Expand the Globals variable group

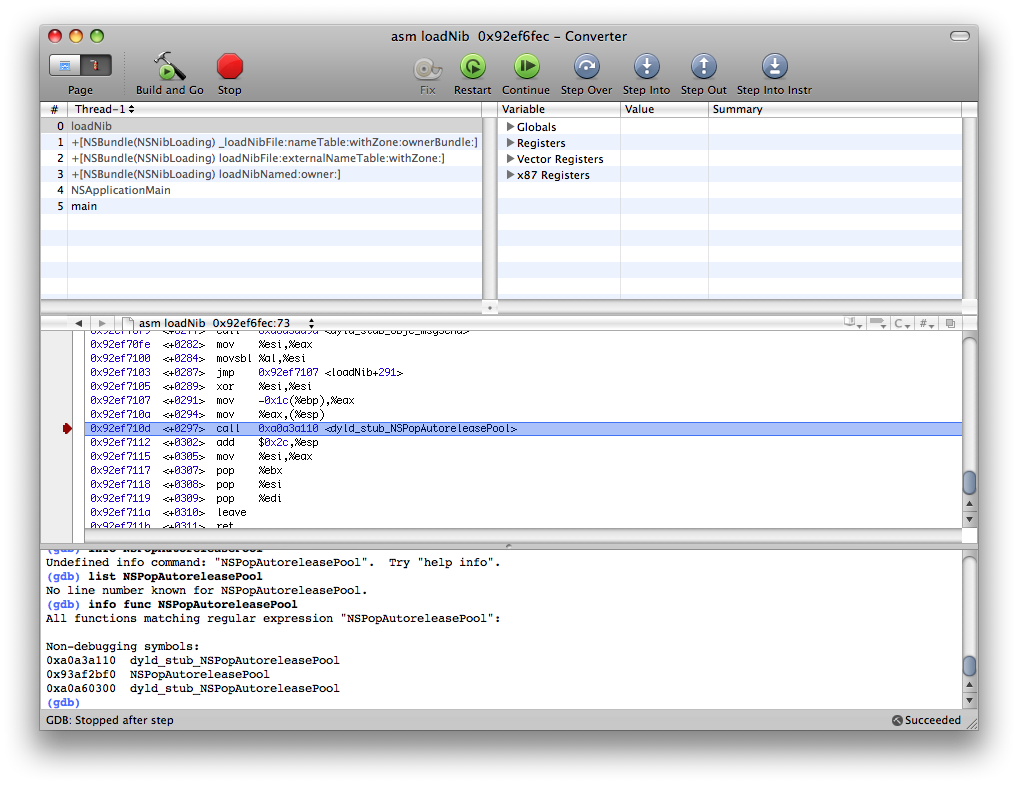click(510, 127)
